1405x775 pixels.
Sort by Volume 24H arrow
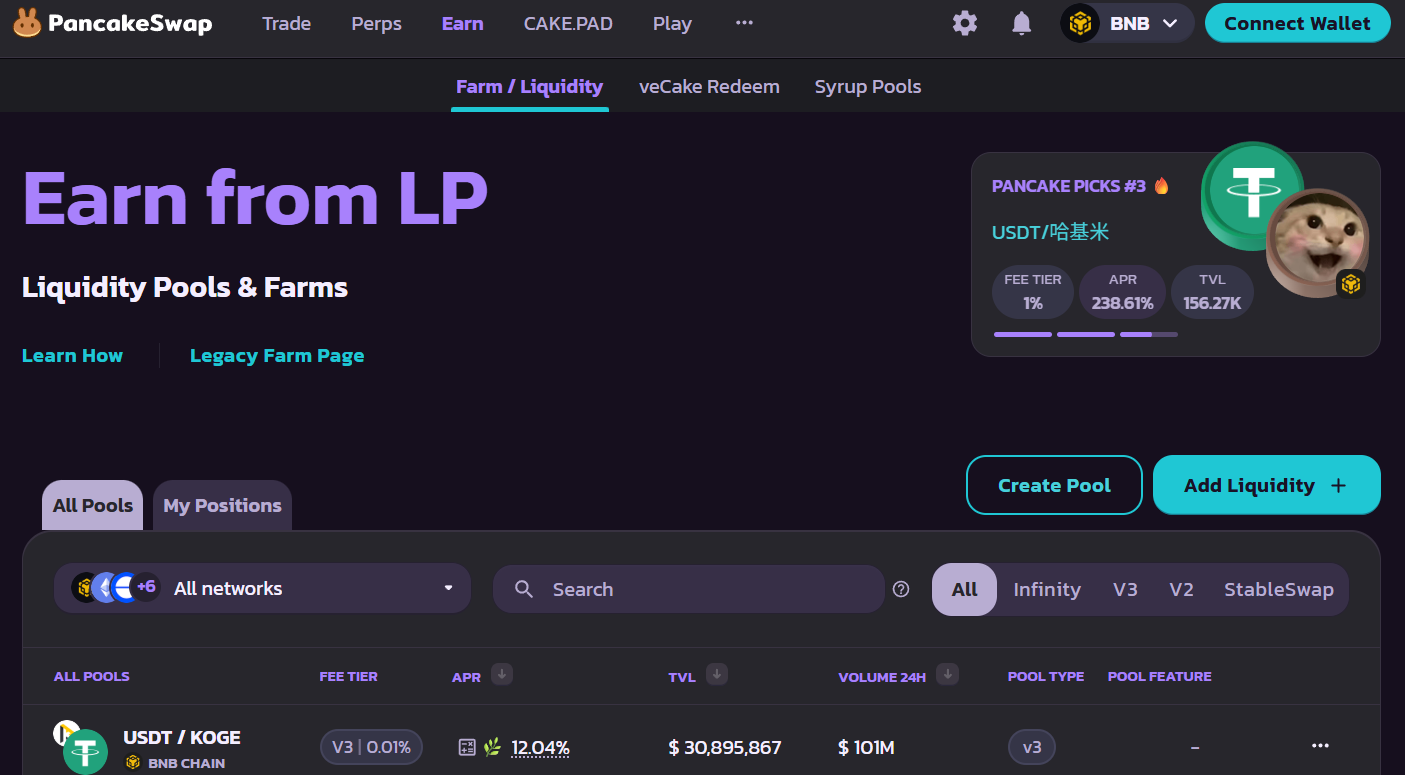pyautogui.click(x=948, y=675)
